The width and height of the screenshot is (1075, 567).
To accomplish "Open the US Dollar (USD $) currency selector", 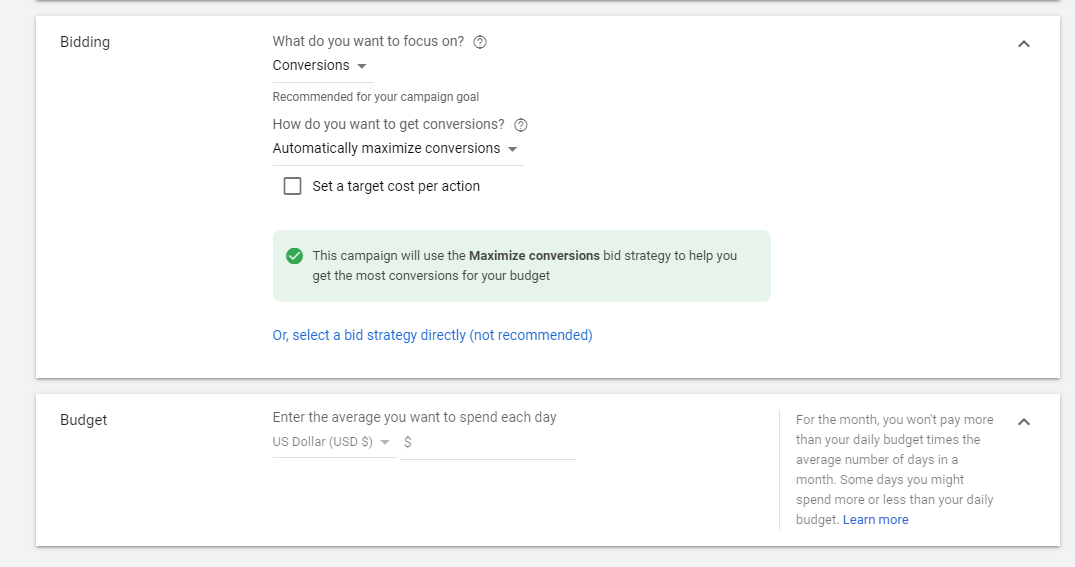I will (335, 443).
